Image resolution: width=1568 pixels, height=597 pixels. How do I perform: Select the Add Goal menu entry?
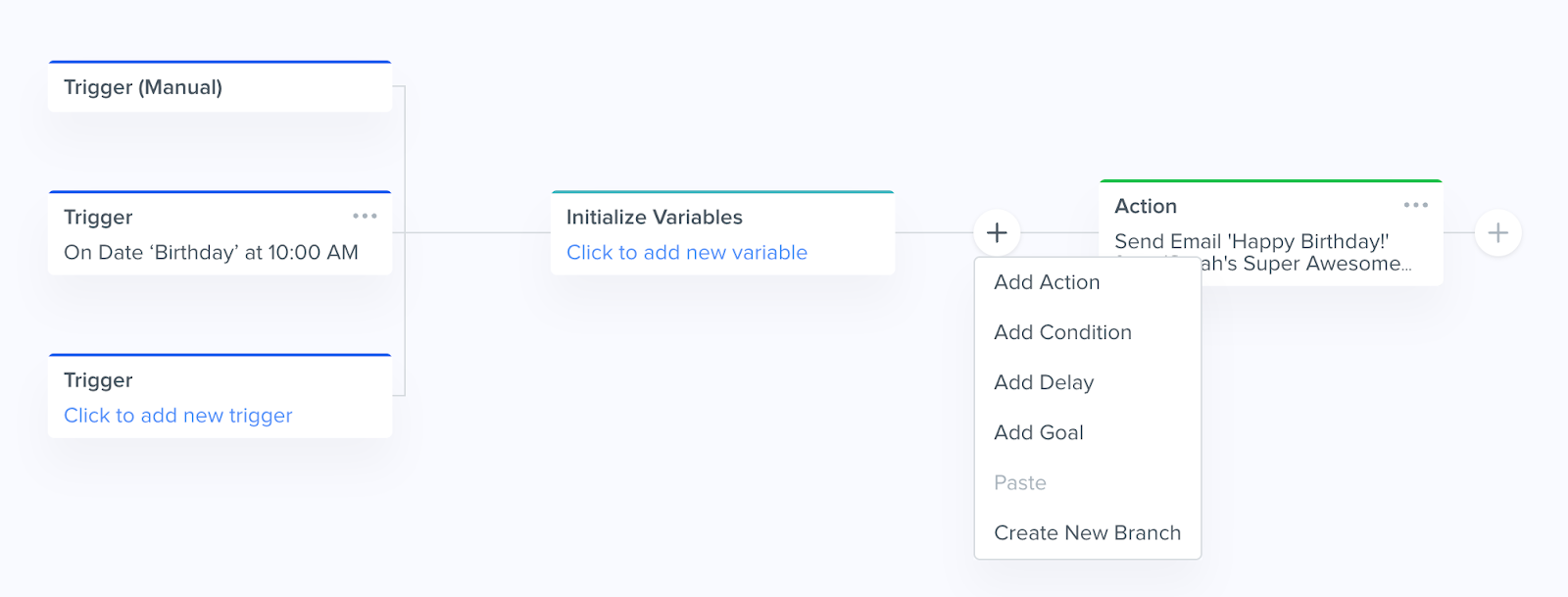point(1039,432)
